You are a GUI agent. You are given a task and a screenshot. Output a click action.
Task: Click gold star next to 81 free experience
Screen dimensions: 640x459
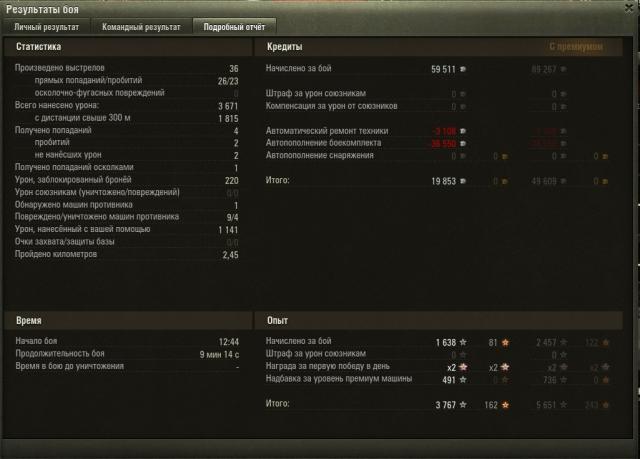pyautogui.click(x=505, y=342)
